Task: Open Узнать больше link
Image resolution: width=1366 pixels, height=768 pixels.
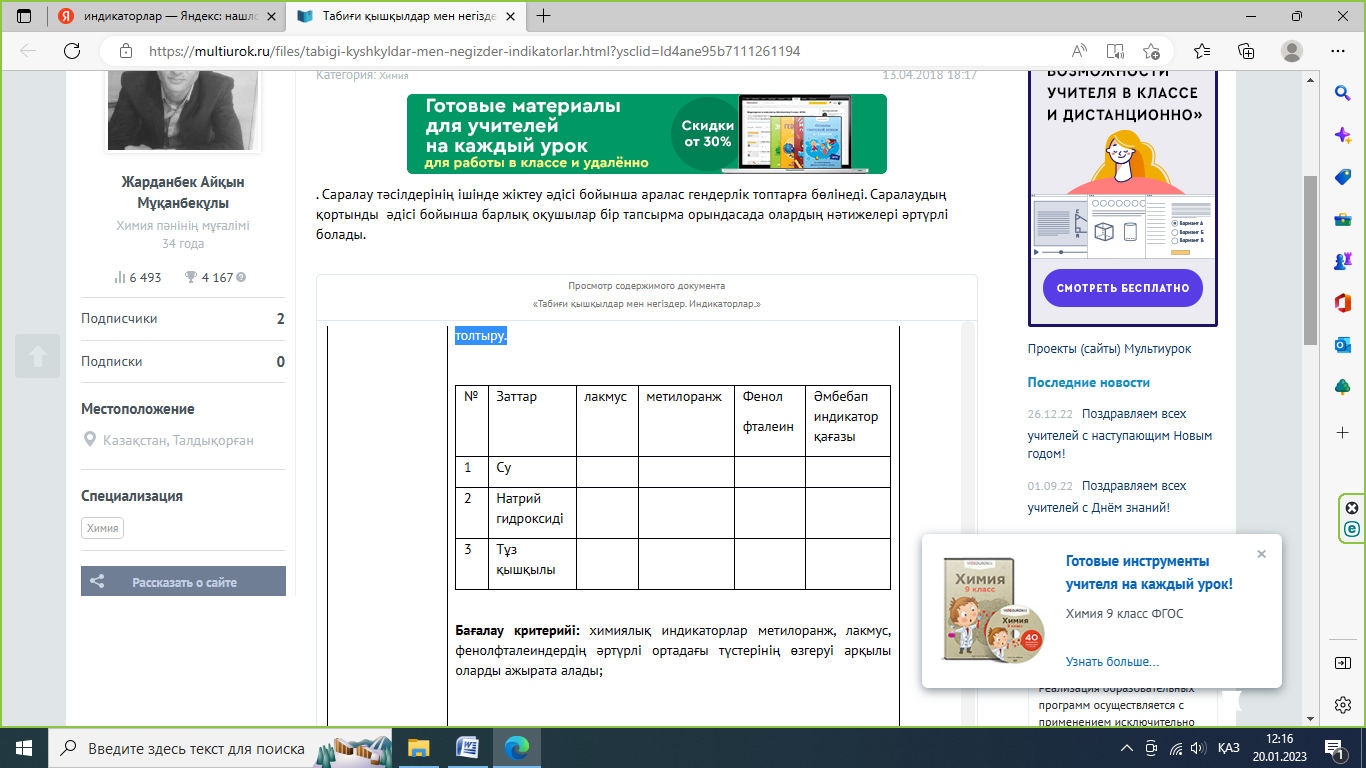Action: [1112, 662]
